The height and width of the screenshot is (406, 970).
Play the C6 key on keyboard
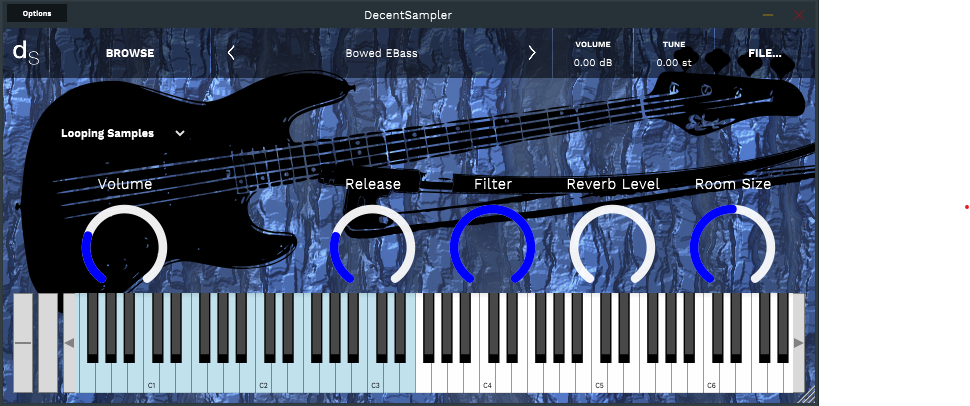(711, 378)
